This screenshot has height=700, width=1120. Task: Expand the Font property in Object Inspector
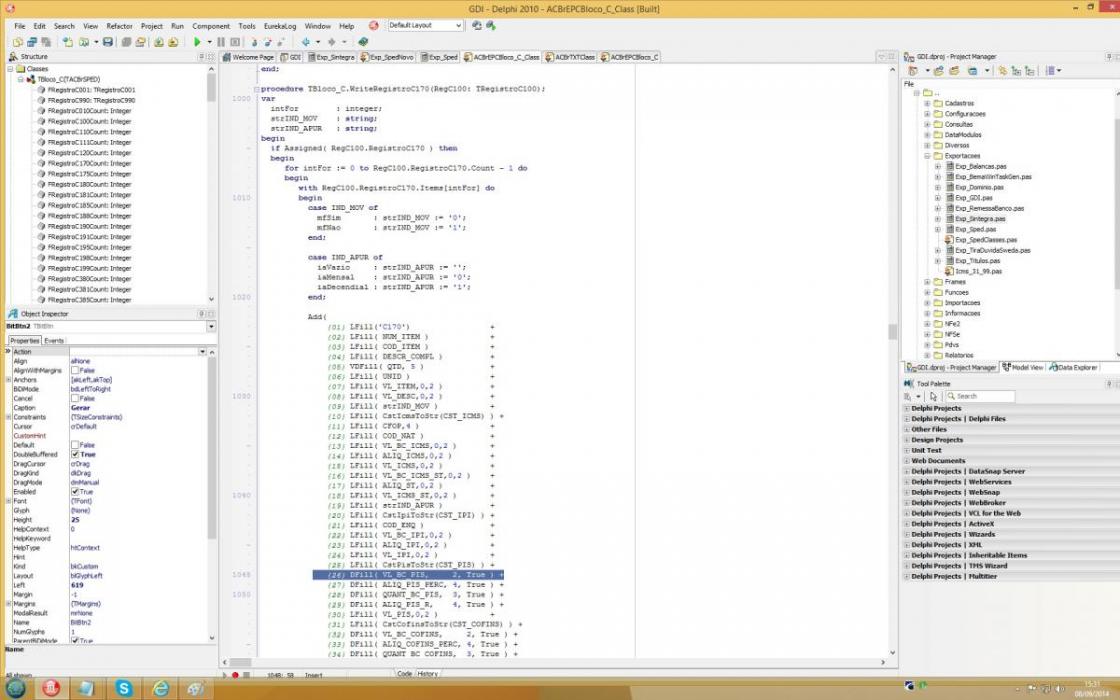tap(9, 501)
